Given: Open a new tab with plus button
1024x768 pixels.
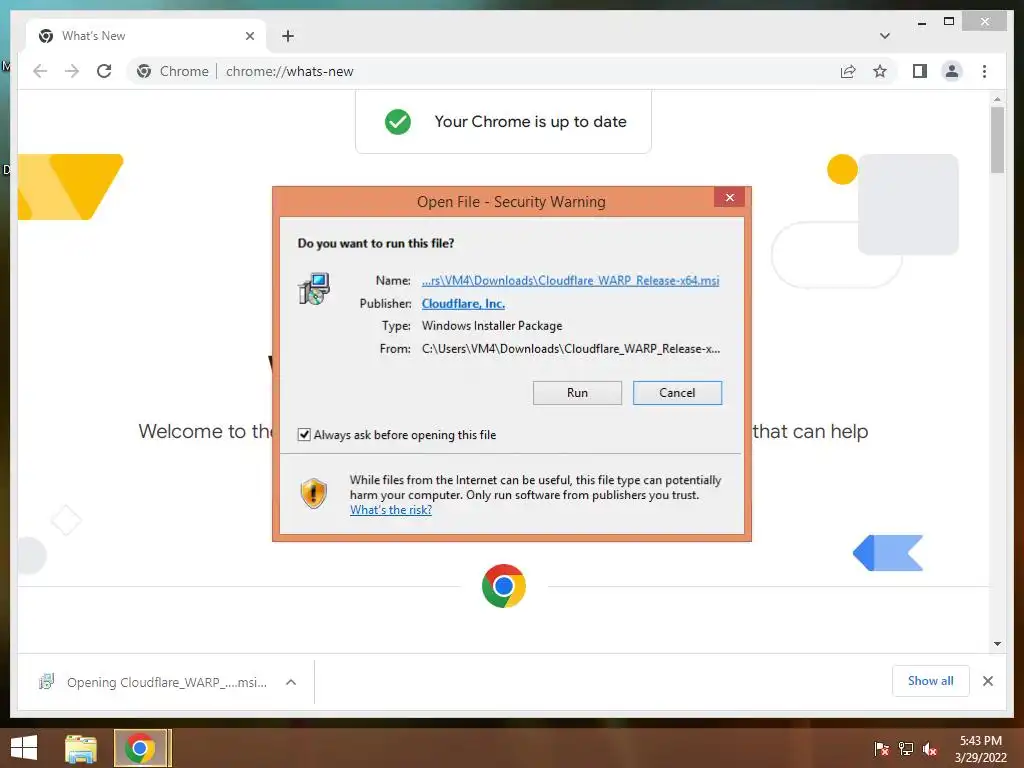Looking at the screenshot, I should pyautogui.click(x=288, y=36).
